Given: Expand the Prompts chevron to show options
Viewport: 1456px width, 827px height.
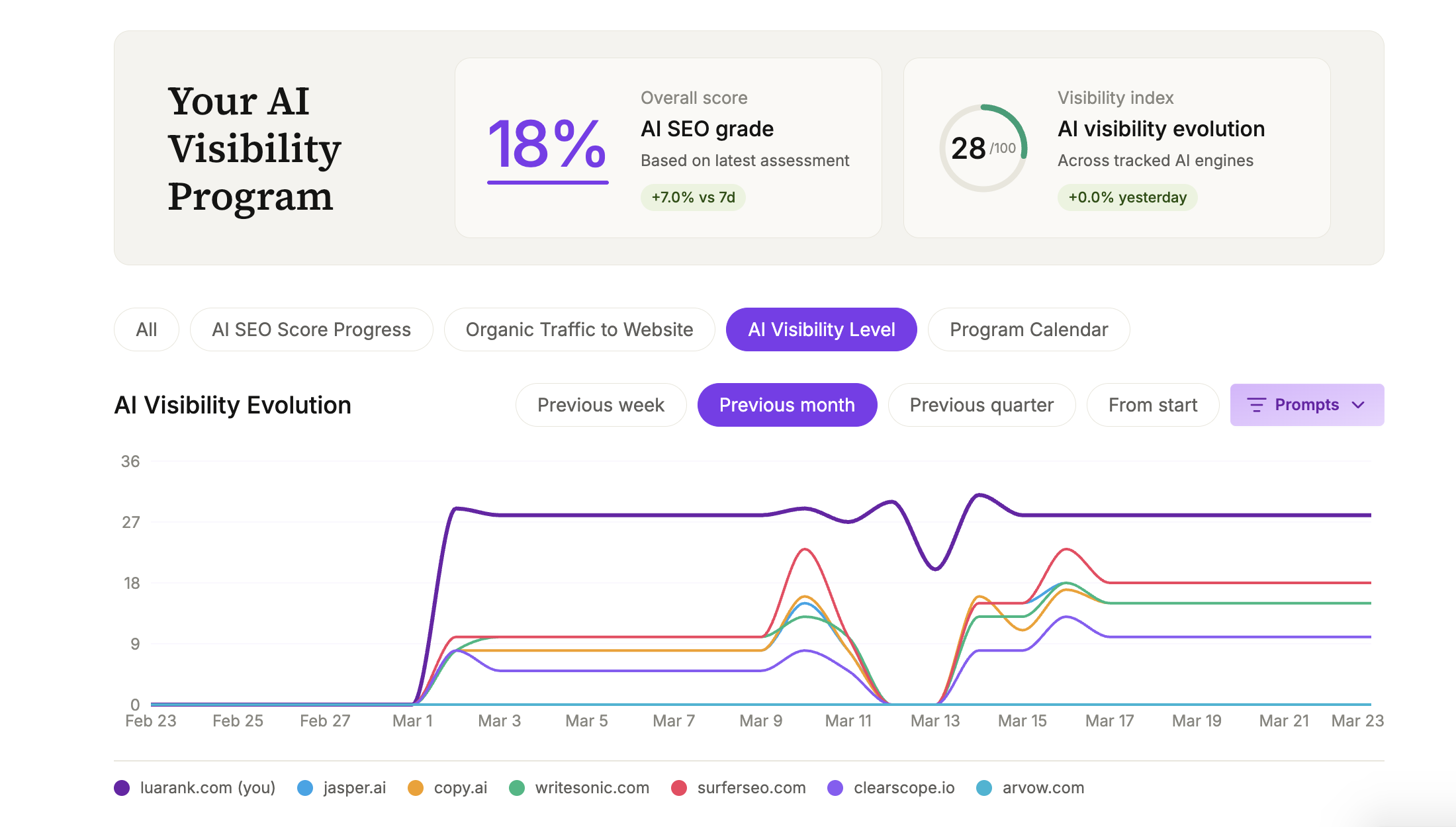Looking at the screenshot, I should 1358,405.
